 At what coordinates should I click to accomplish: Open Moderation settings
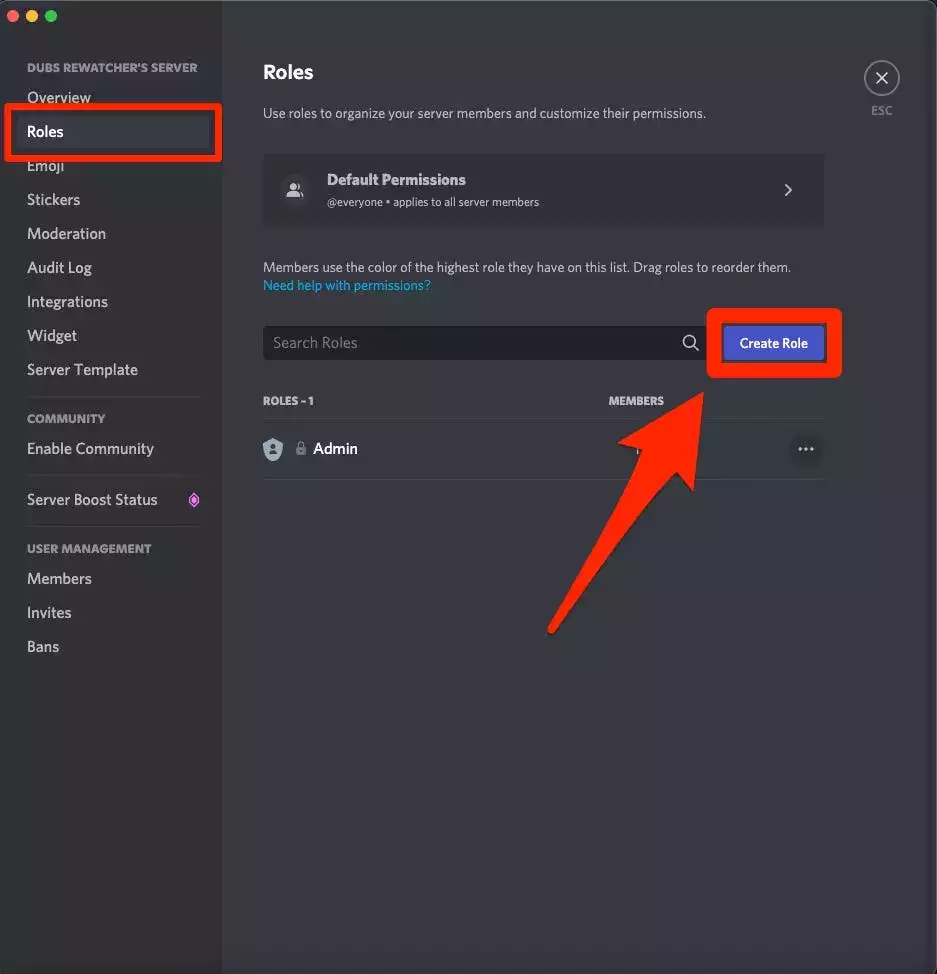(x=66, y=234)
